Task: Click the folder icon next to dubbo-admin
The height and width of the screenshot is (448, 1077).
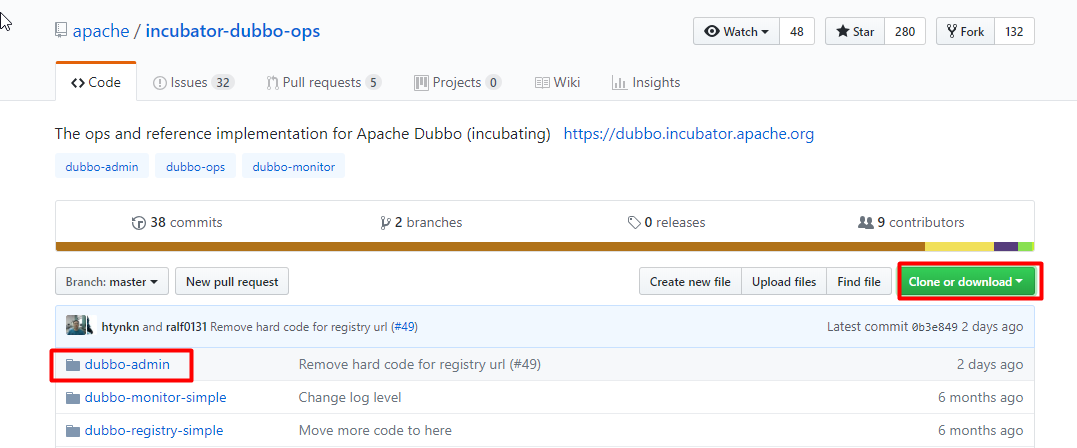Action: (x=72, y=365)
